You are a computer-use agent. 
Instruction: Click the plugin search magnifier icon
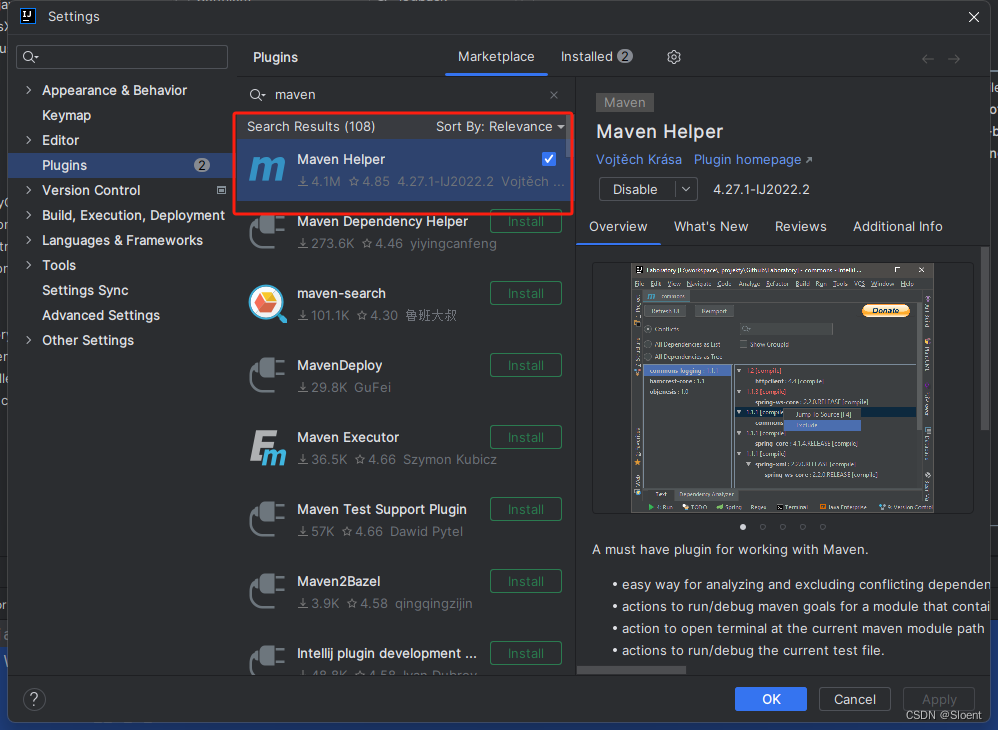257,95
